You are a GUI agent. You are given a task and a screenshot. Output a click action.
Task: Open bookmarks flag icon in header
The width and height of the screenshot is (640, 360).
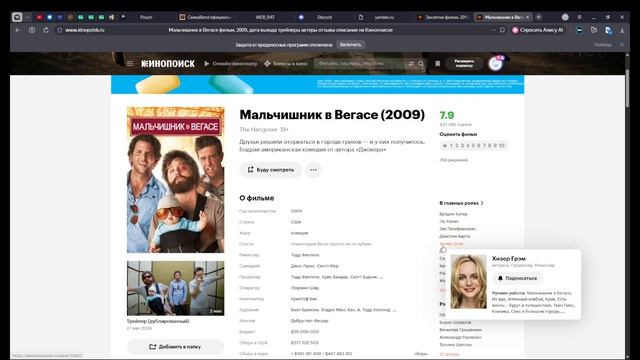coord(438,64)
